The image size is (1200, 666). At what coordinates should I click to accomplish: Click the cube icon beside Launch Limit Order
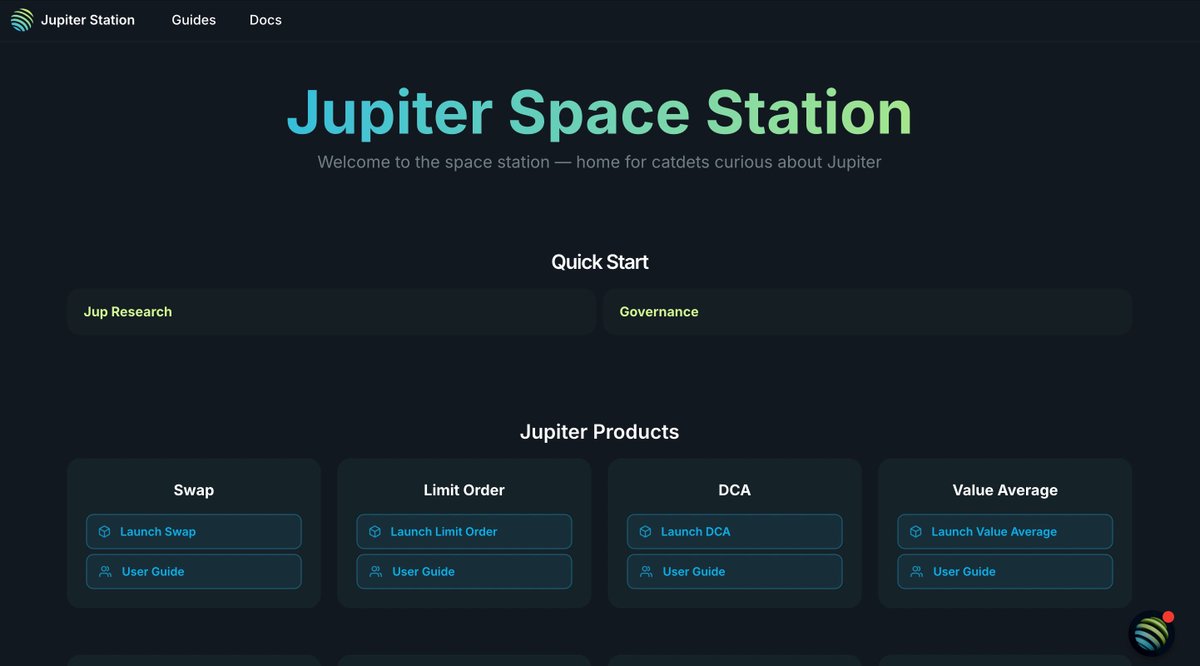click(x=375, y=532)
